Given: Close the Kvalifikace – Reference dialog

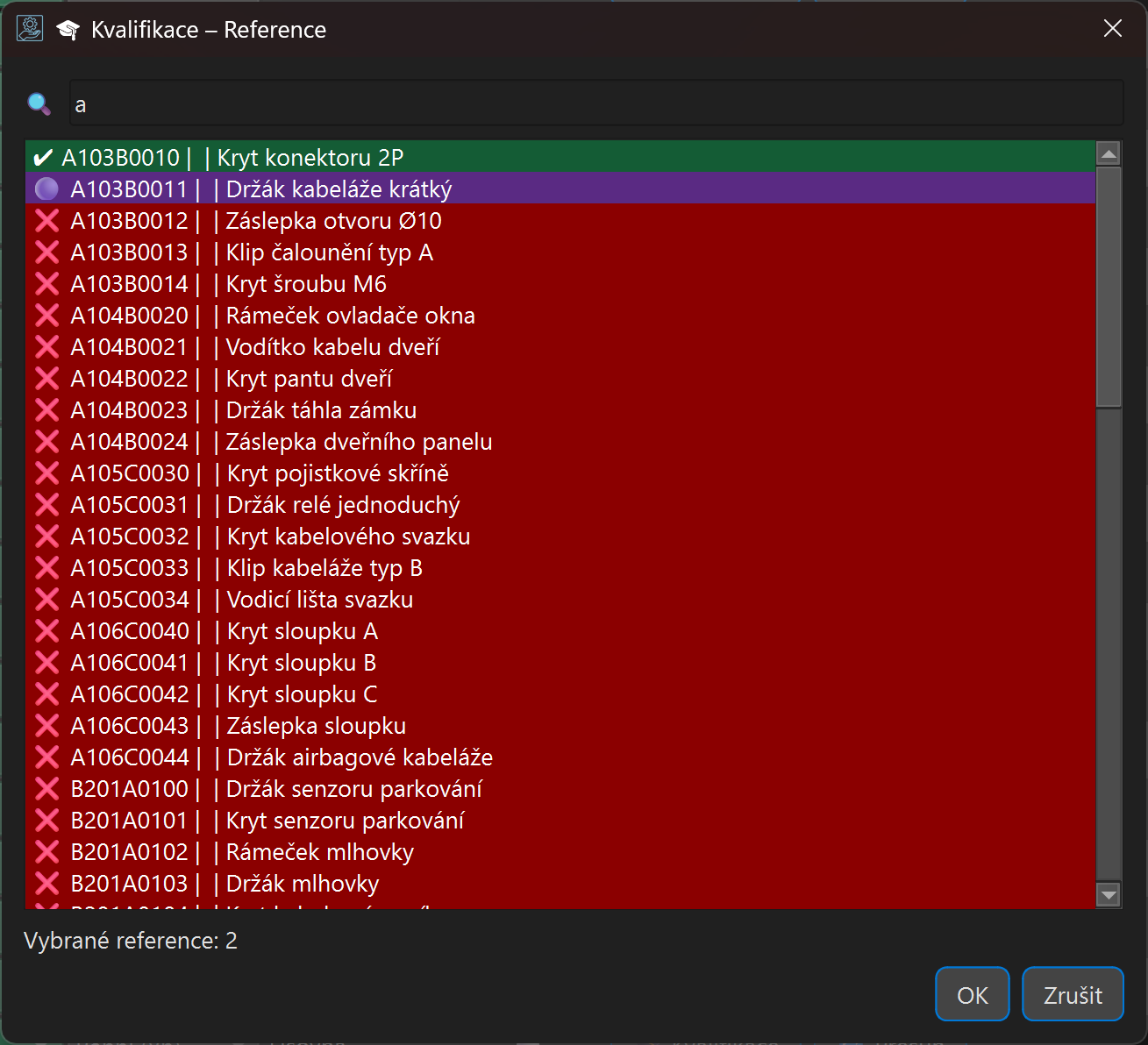Looking at the screenshot, I should [x=1112, y=29].
